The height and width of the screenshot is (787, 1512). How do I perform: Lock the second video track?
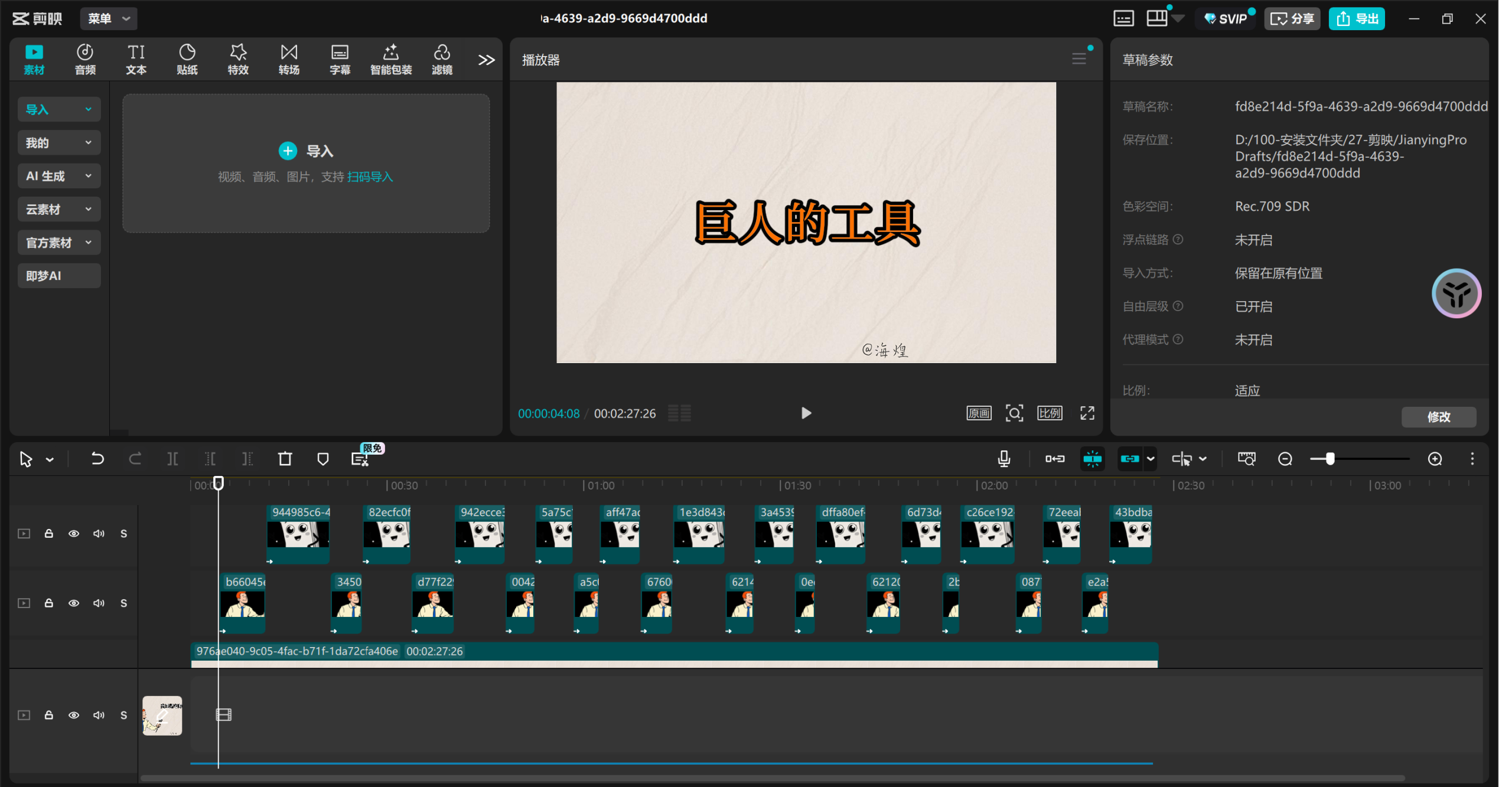49,603
